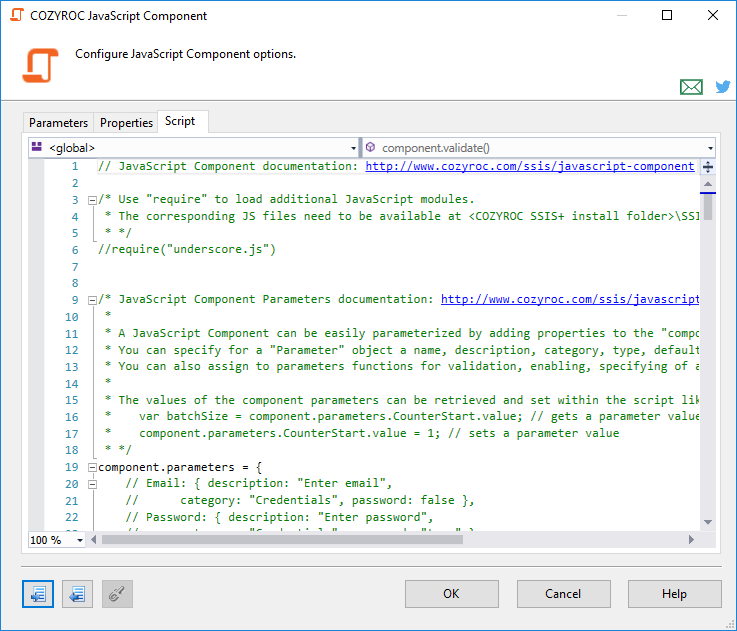Click the Help button

click(x=674, y=594)
